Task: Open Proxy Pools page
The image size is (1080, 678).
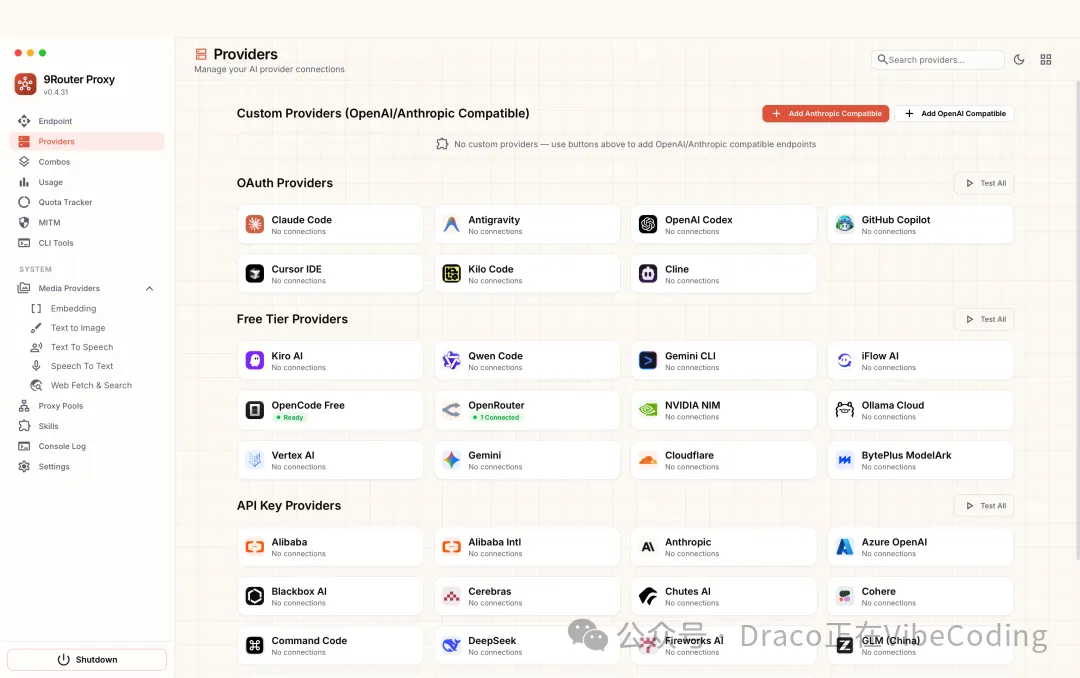Action: coord(87,406)
